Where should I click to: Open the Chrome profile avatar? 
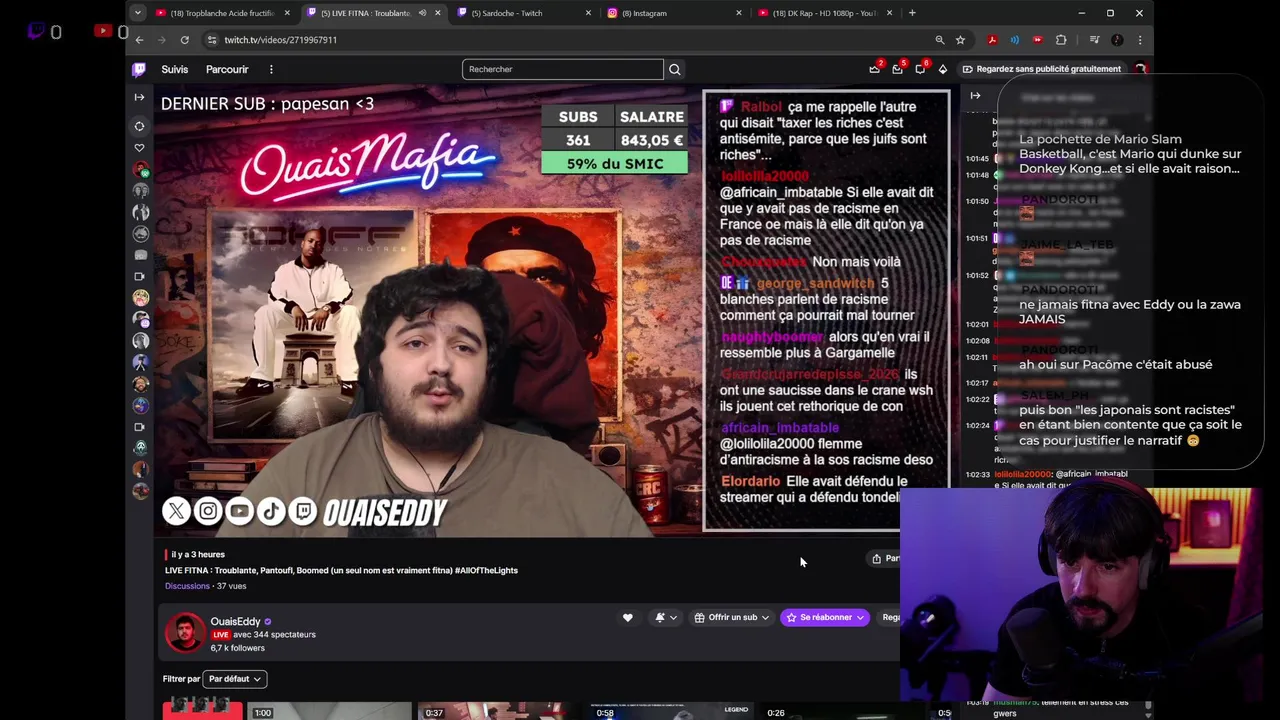[x=1117, y=40]
